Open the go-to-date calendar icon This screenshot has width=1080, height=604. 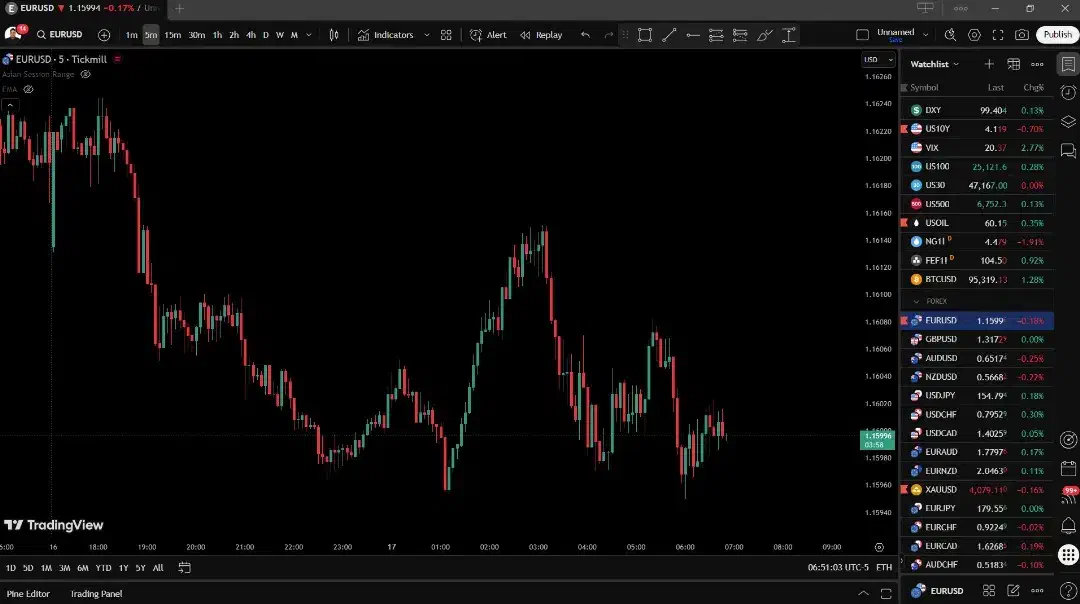pos(185,568)
